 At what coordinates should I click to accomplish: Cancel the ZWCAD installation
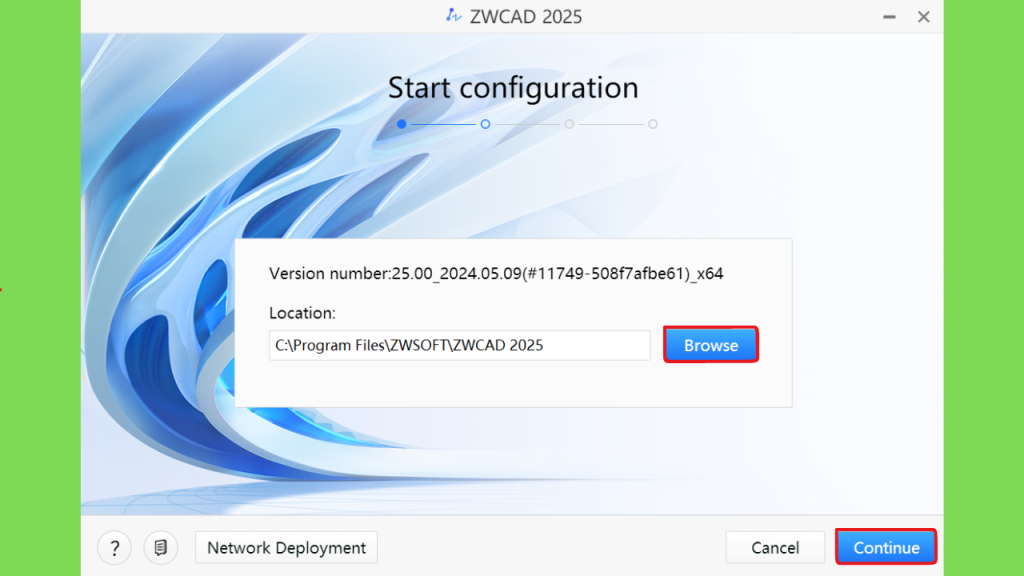pos(775,547)
